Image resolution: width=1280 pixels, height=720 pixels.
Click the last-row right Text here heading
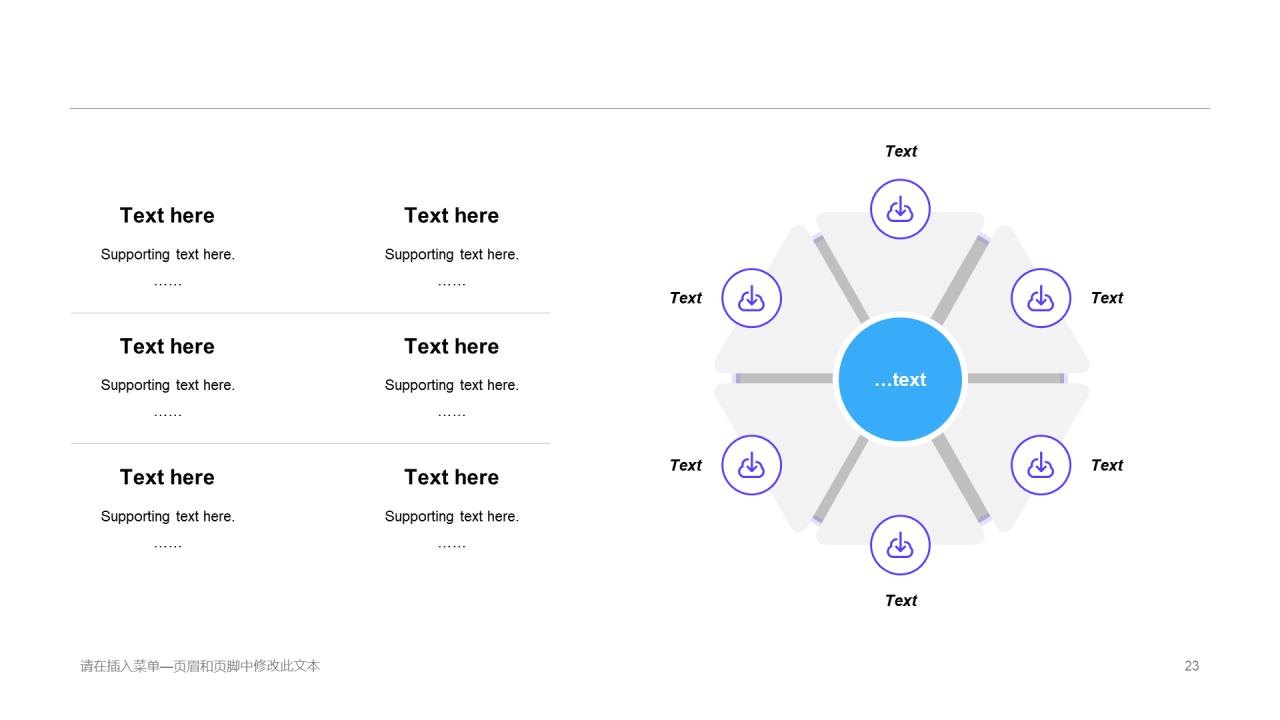click(x=451, y=477)
